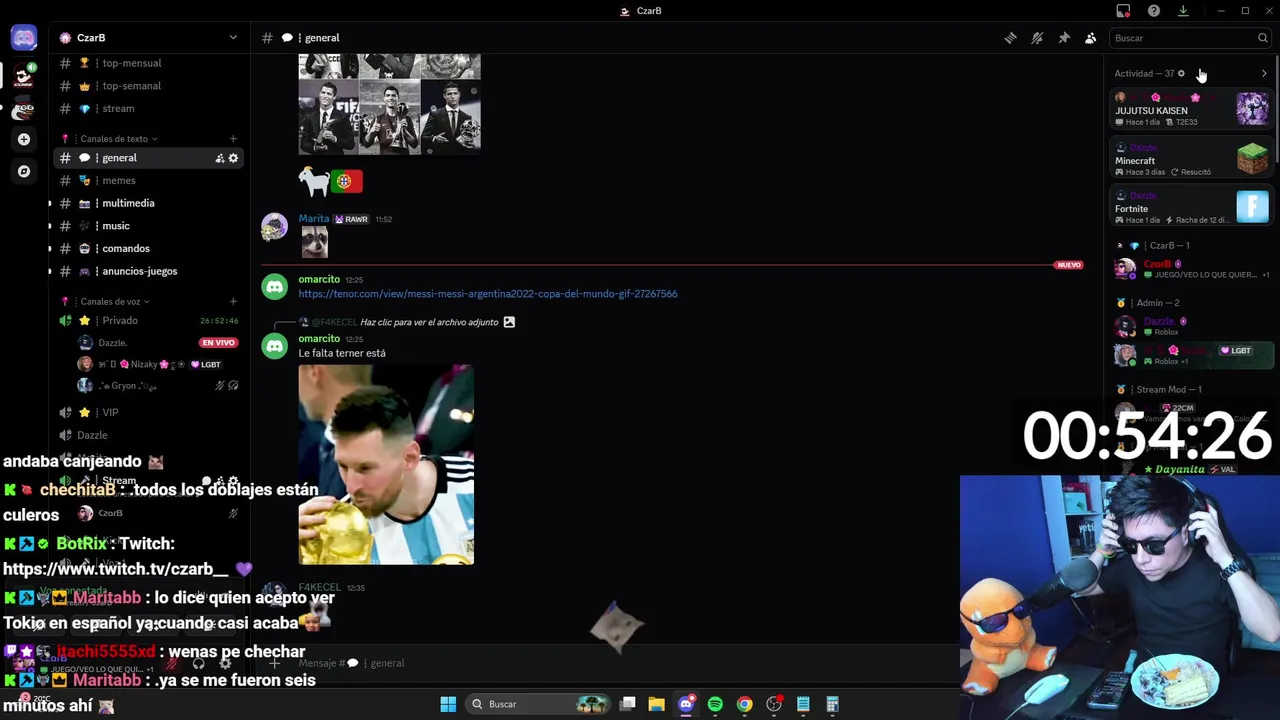Open OBS Studio from taskbar
Screen dimensions: 1280x720
tap(774, 704)
